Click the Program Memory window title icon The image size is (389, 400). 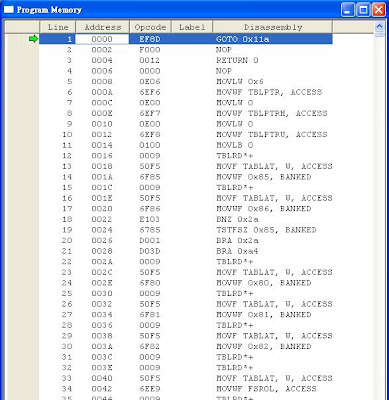(9, 9)
